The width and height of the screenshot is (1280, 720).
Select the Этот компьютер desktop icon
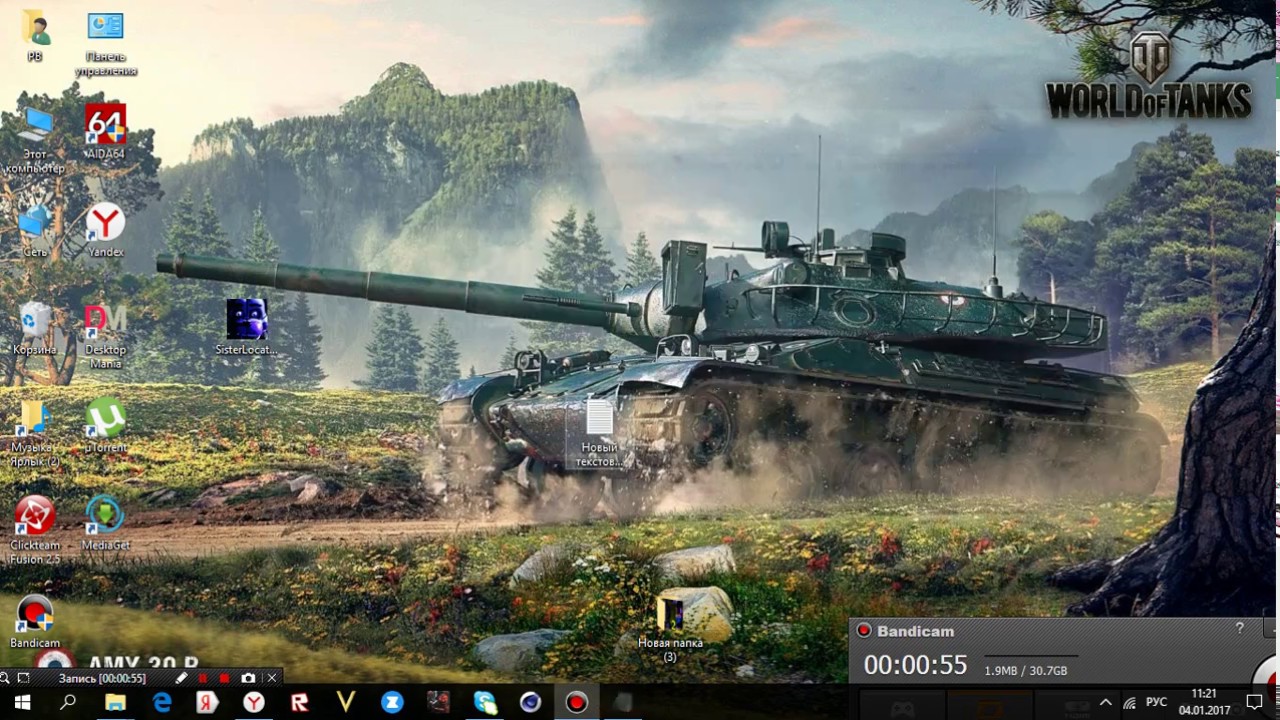coord(35,139)
